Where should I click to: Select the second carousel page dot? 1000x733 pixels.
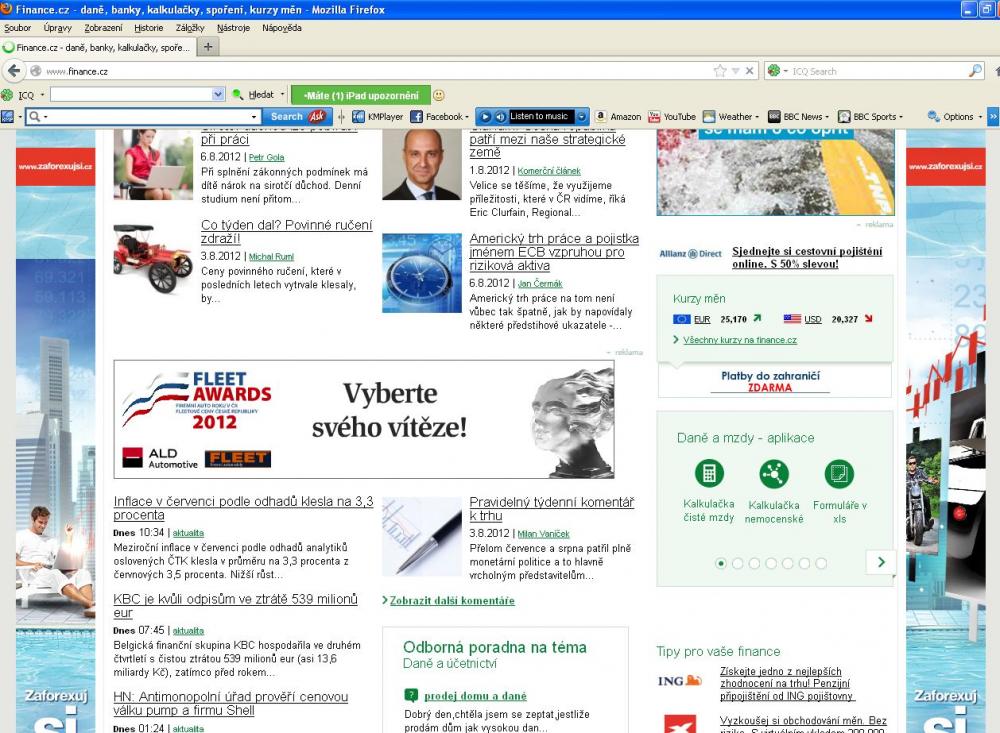(x=737, y=563)
